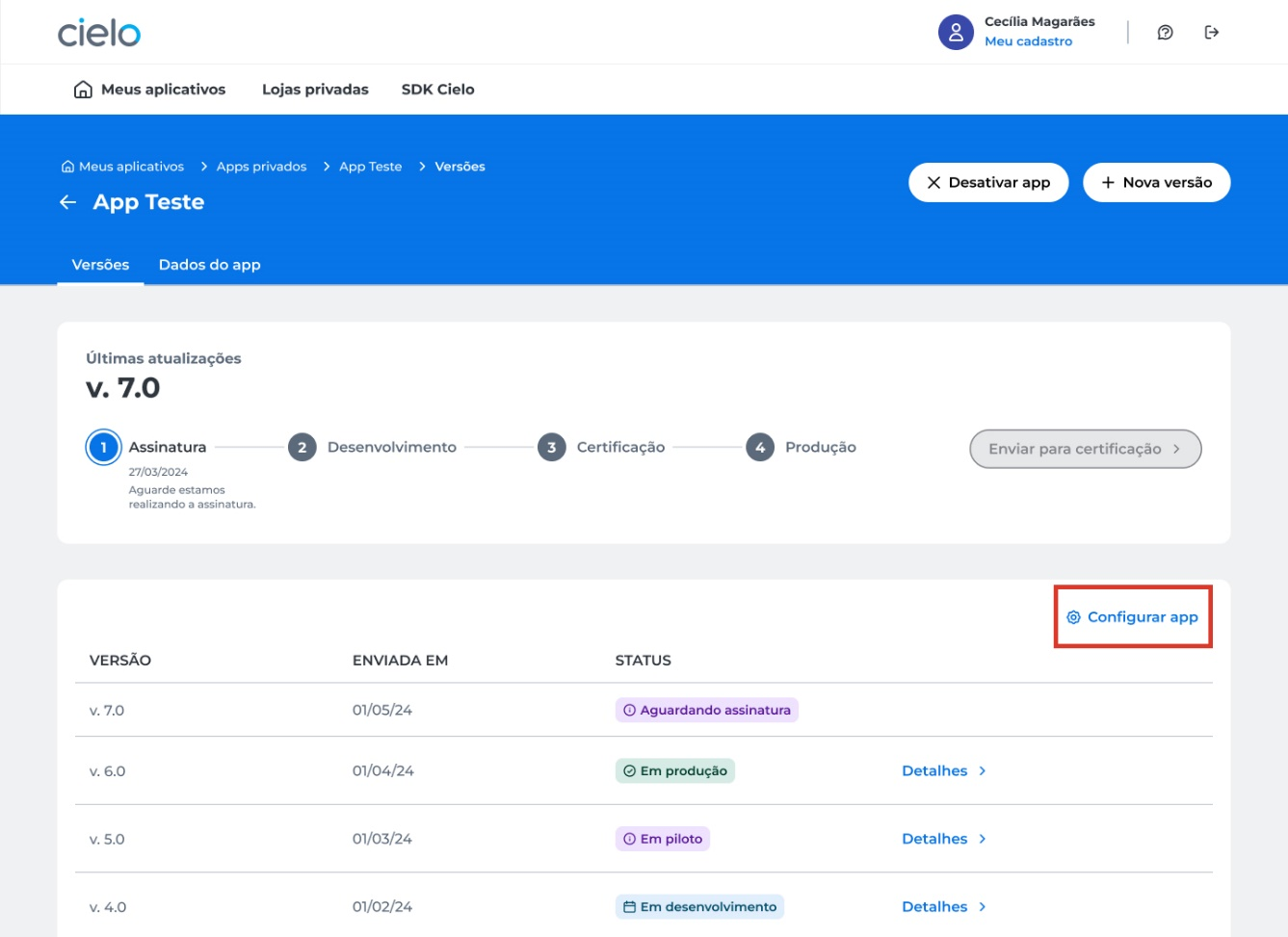Click the VERSÃO column header

coord(120,661)
